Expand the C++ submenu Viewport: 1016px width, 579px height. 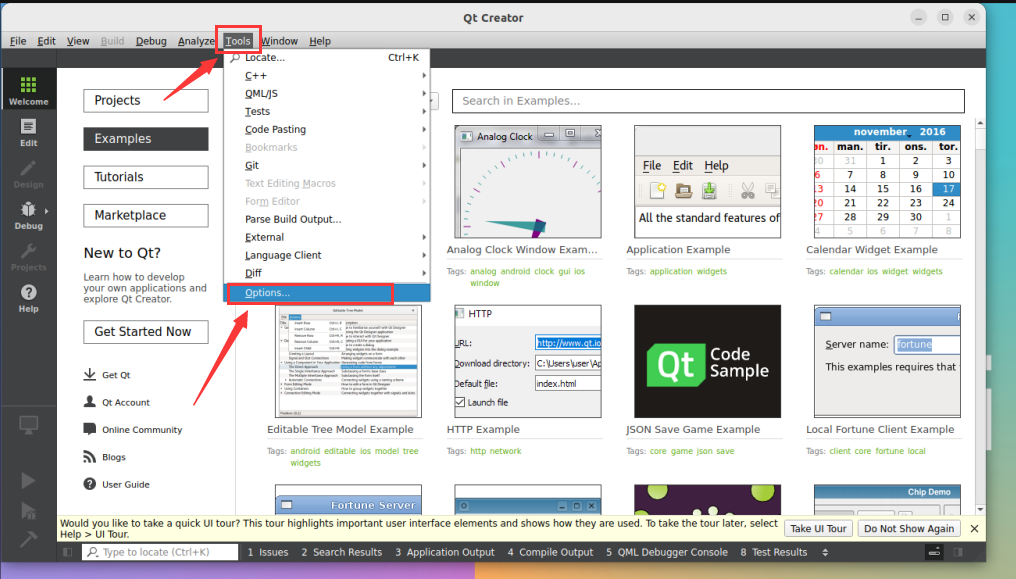pos(327,75)
